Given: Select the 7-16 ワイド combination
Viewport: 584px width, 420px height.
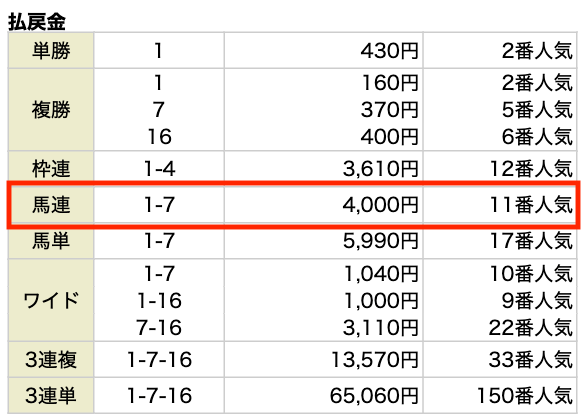Looking at the screenshot, I should 159,328.
